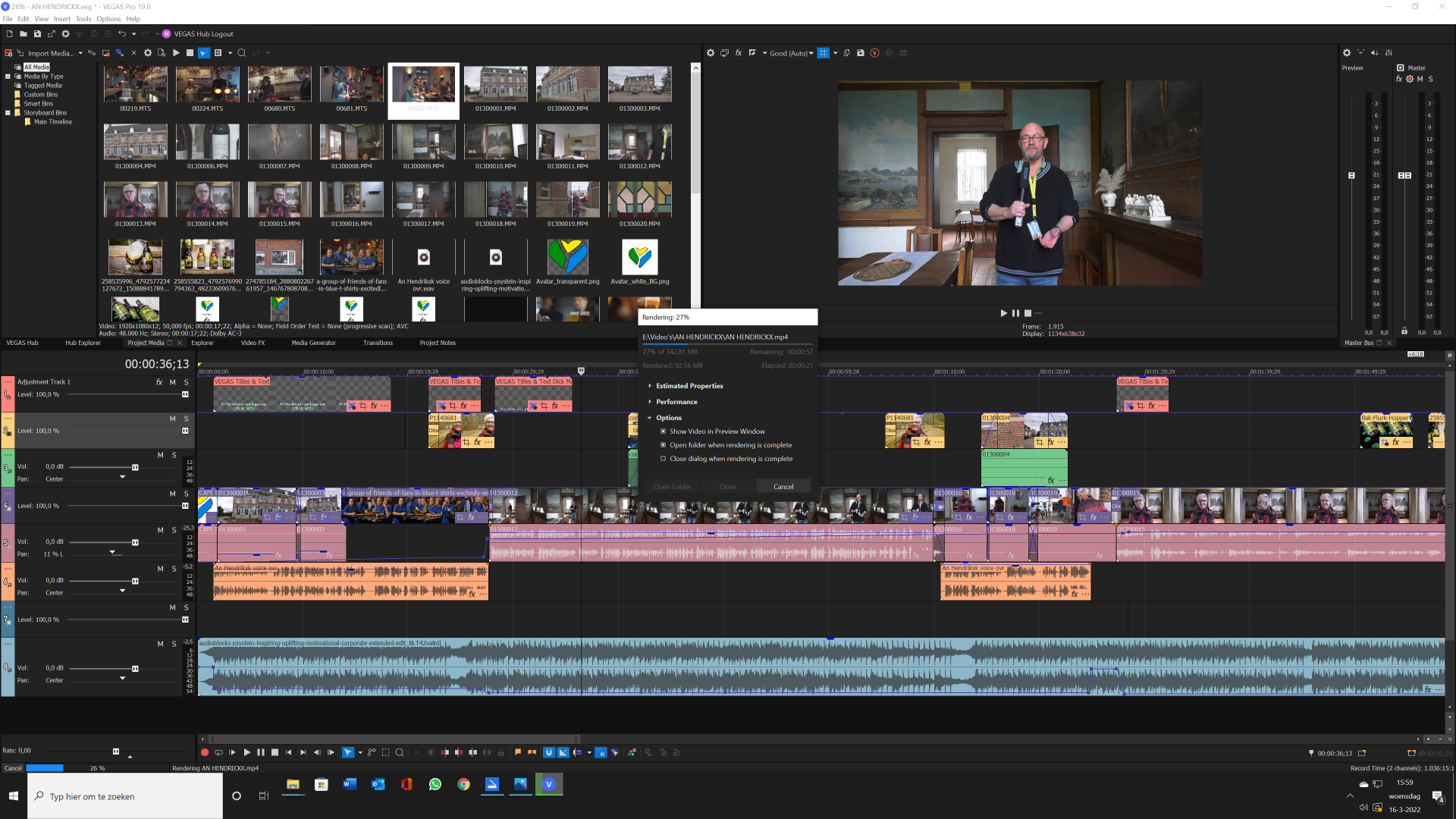Mute the Master bus
This screenshot has width=1456, height=819.
click(x=1420, y=79)
